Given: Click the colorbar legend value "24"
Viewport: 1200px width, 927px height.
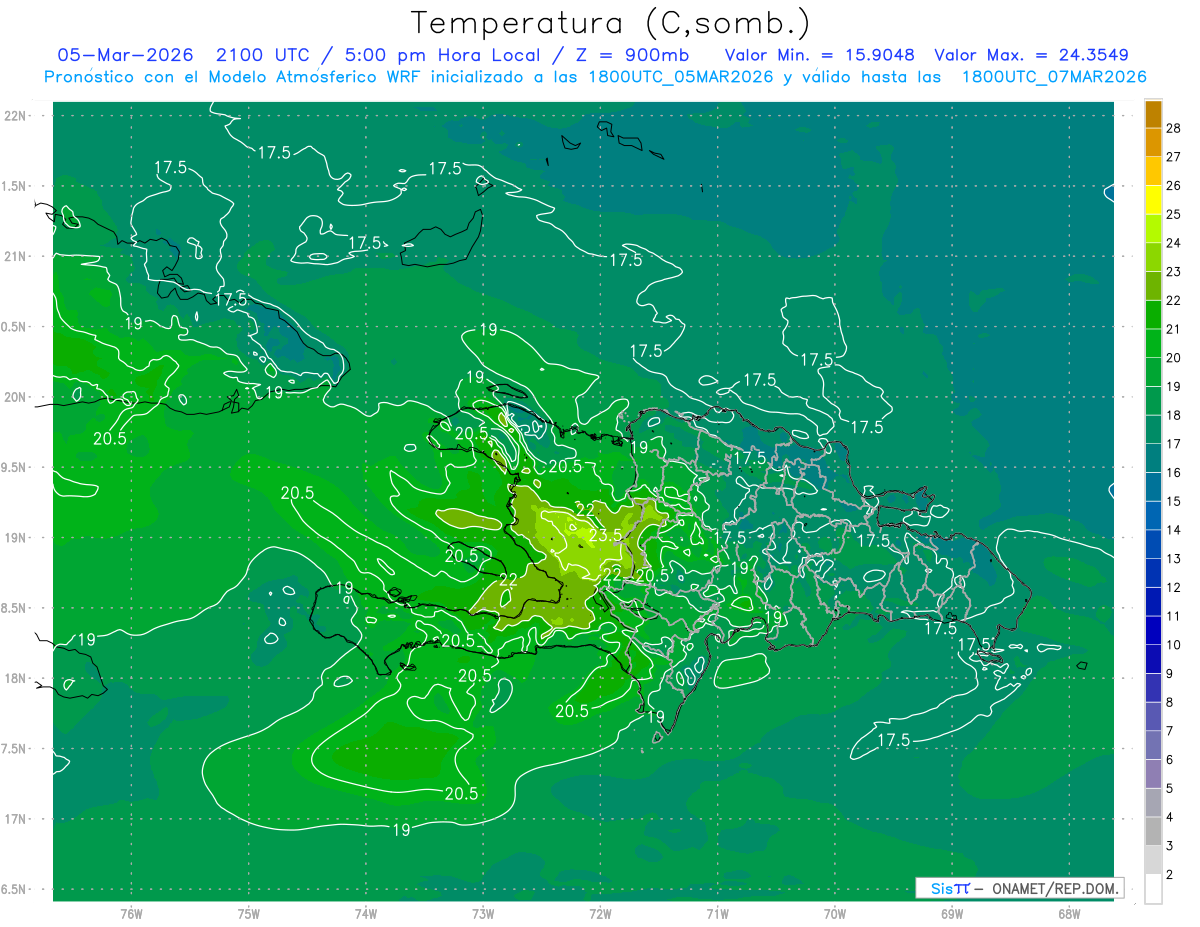Looking at the screenshot, I should click(1174, 242).
